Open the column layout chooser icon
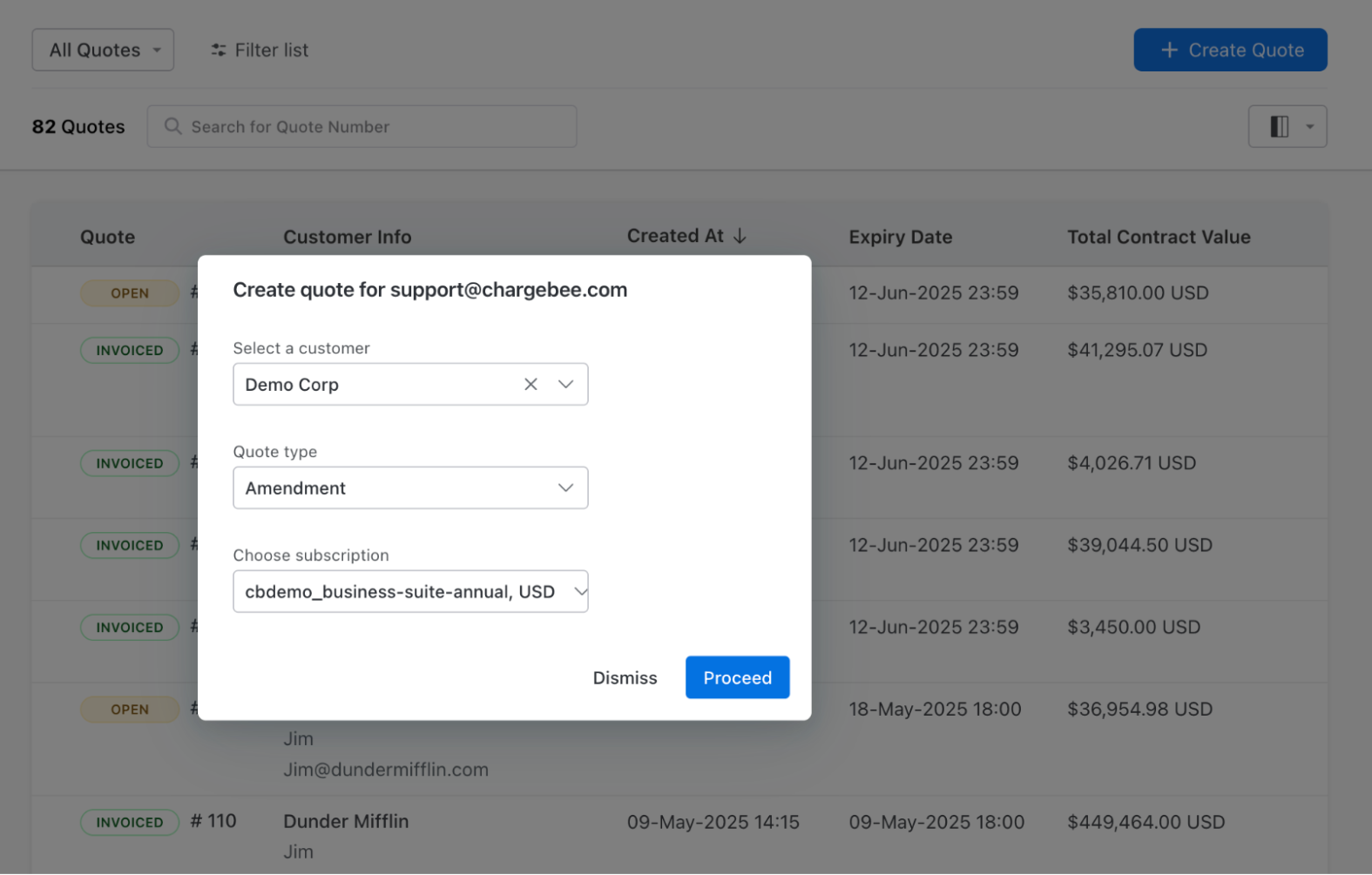The height and width of the screenshot is (875, 1372). 1279,126
